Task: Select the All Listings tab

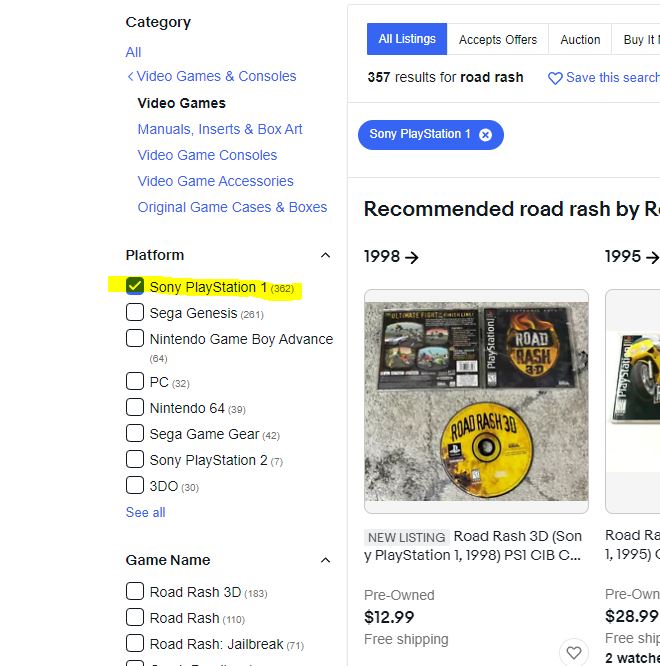Action: point(407,39)
